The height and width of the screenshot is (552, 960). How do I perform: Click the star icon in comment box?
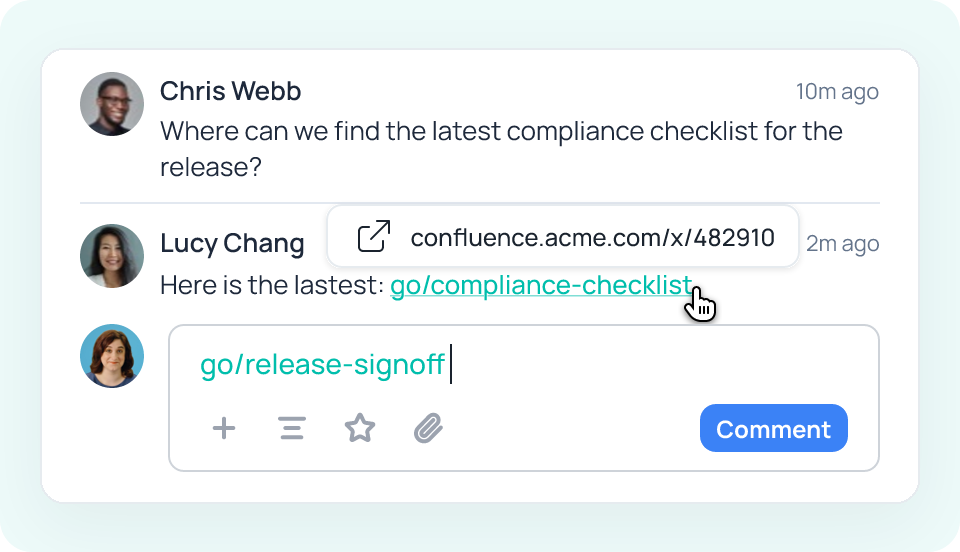pos(360,428)
